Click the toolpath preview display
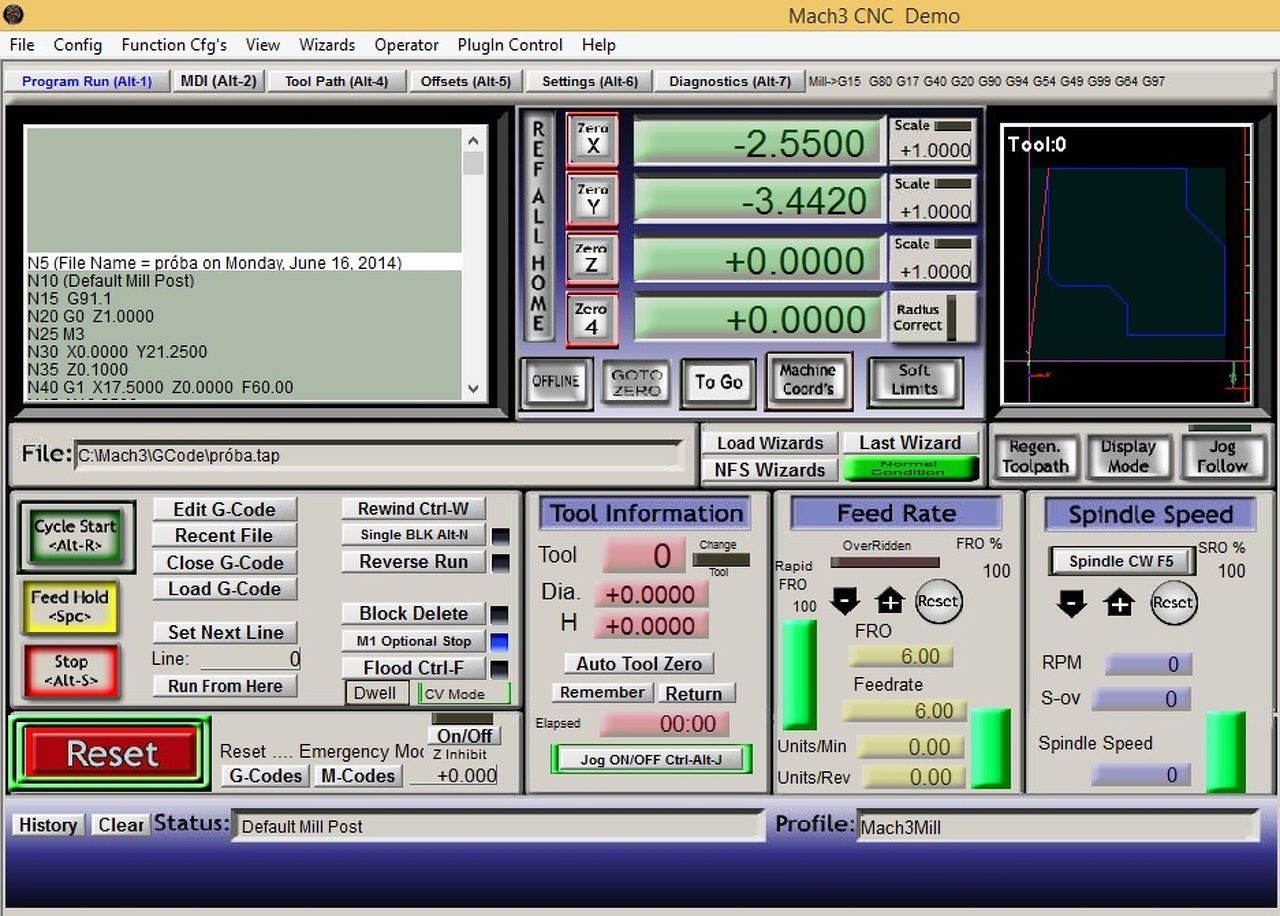 click(1126, 265)
